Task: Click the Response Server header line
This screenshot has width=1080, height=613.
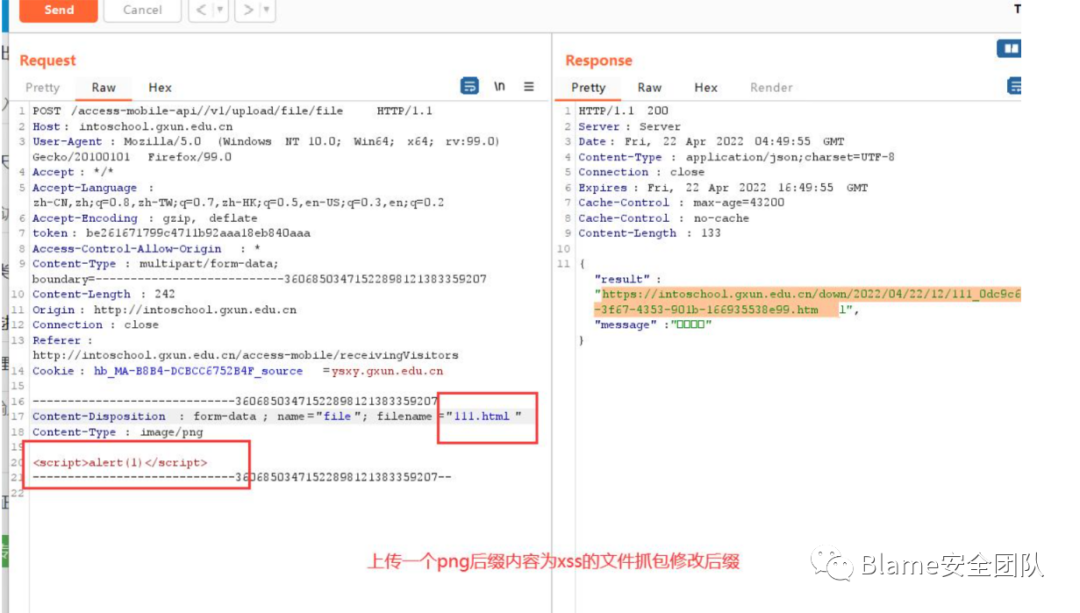Action: [x=629, y=127]
